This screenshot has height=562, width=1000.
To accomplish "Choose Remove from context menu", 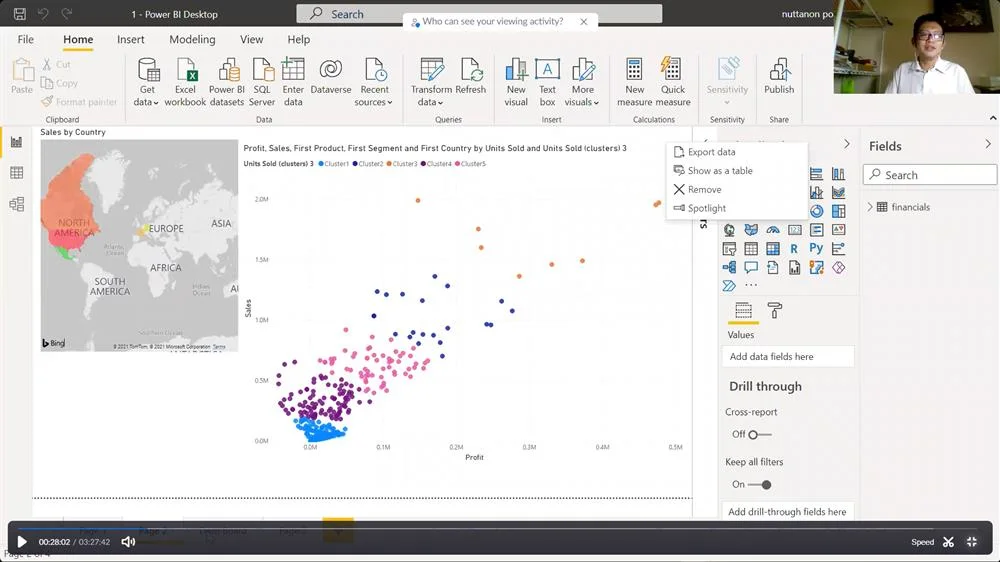I will pyautogui.click(x=737, y=189).
